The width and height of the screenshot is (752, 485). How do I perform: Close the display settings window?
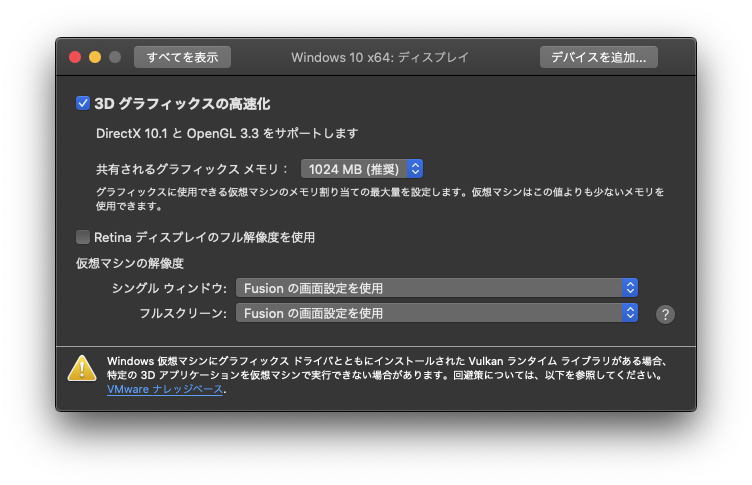point(75,57)
